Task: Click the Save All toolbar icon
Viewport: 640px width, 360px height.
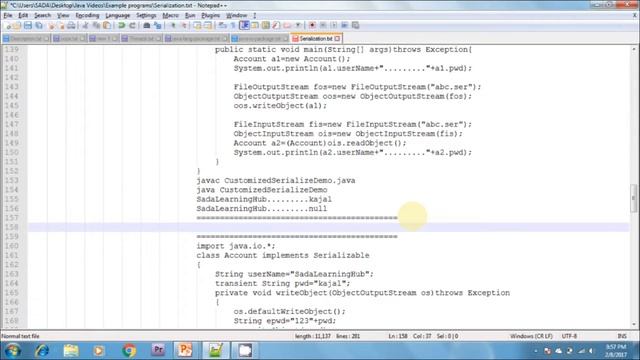Action: tap(39, 26)
